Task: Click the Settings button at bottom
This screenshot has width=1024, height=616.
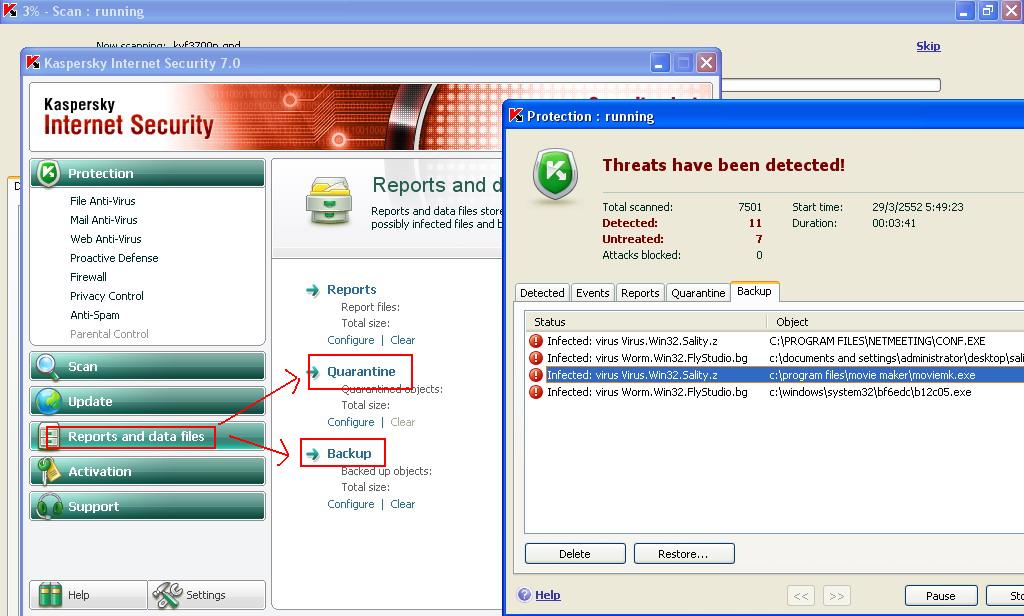Action: tap(207, 594)
